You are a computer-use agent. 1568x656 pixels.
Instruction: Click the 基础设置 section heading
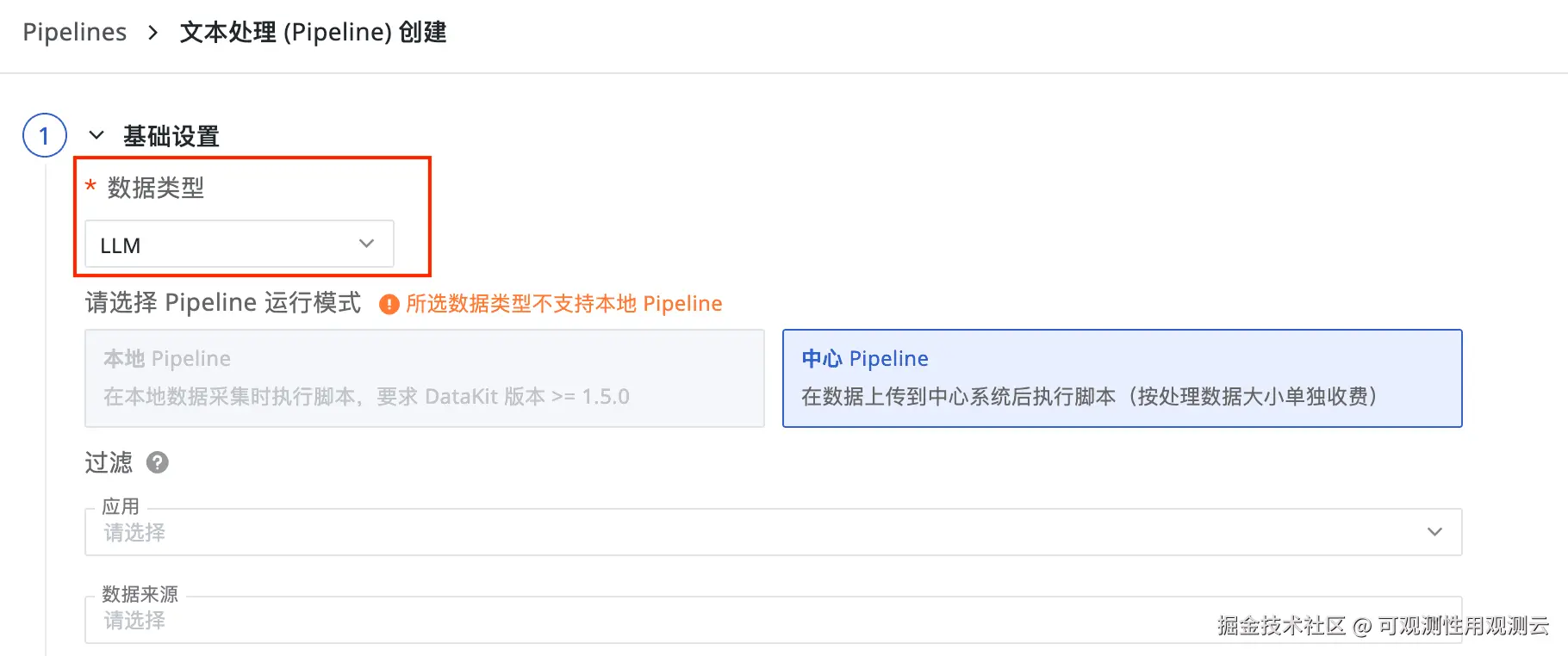(x=171, y=136)
